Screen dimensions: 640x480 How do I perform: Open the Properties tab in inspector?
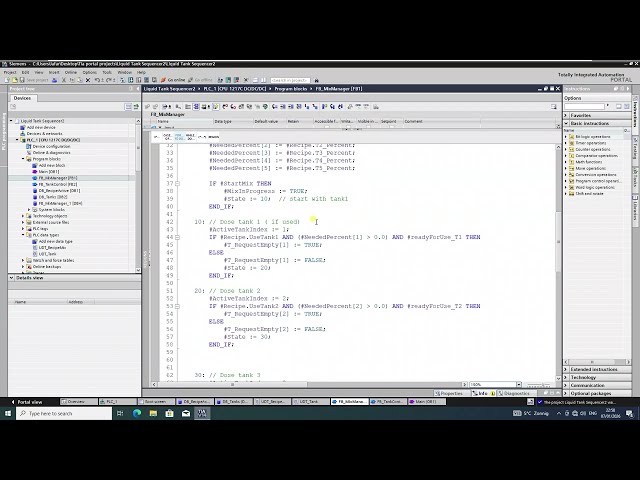pos(449,393)
